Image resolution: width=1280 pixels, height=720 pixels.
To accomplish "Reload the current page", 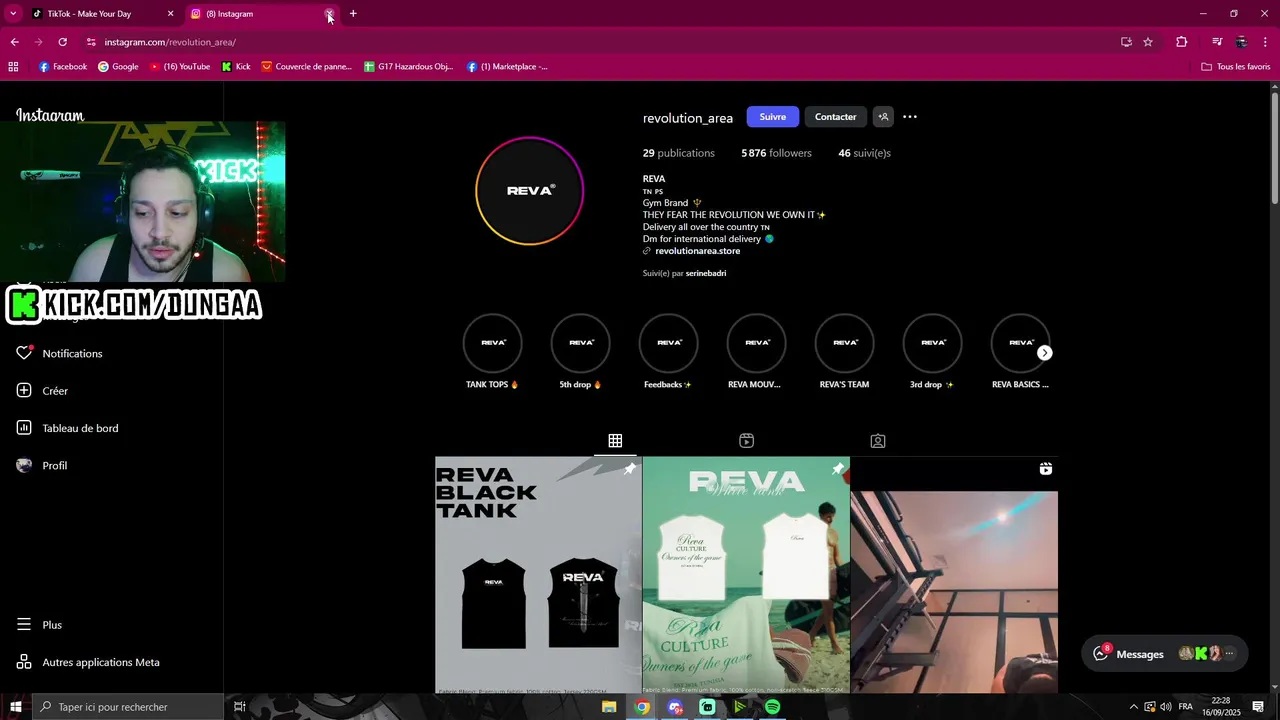I will (62, 42).
